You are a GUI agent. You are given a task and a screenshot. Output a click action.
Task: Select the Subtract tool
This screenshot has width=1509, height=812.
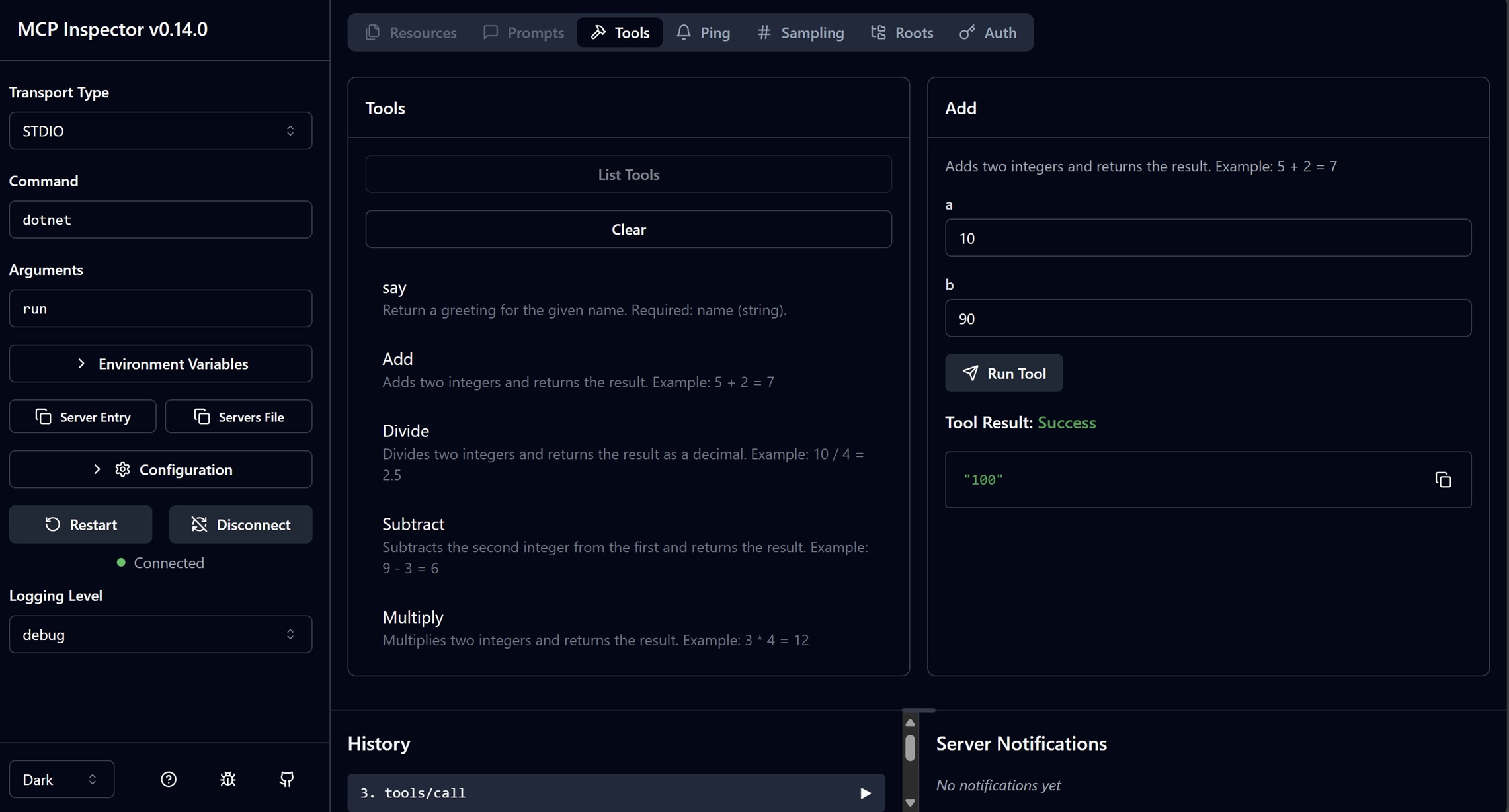coord(628,546)
